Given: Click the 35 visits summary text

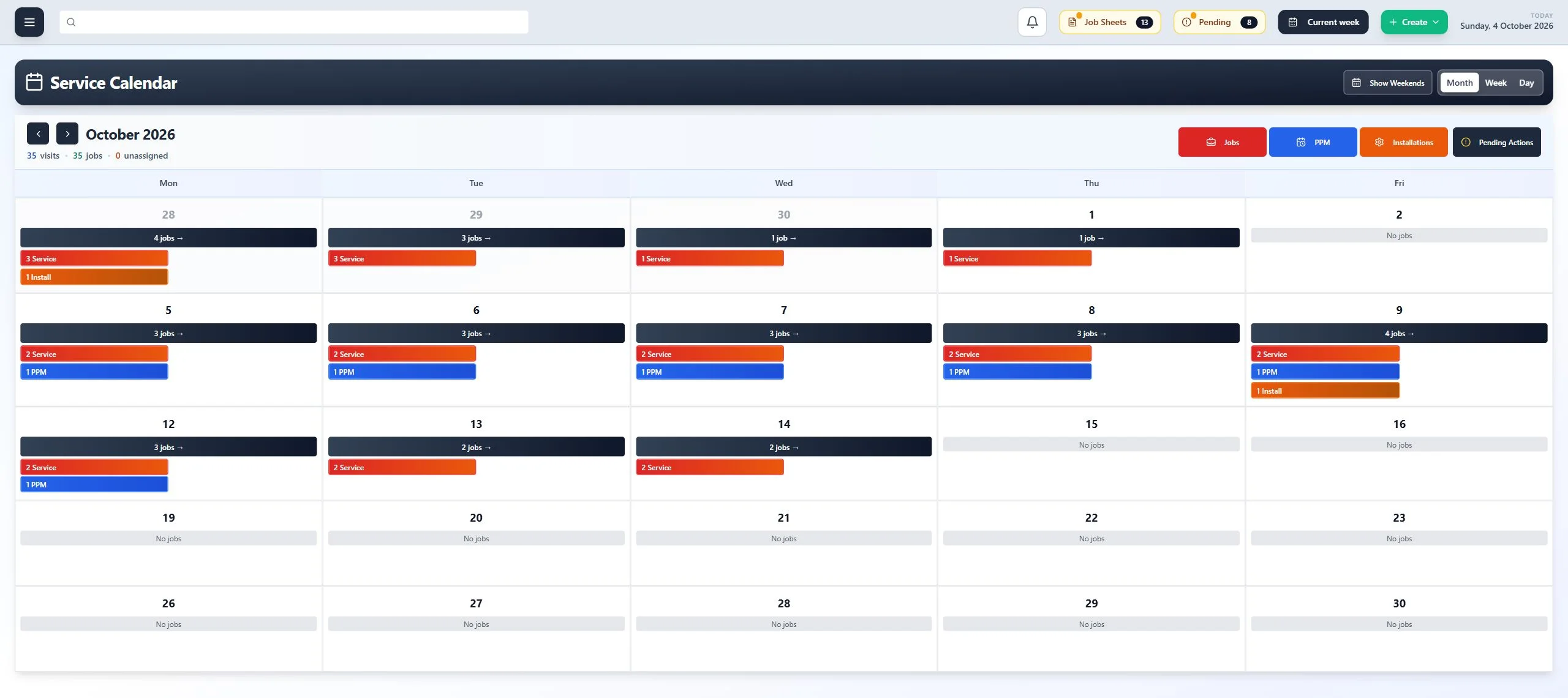Looking at the screenshot, I should [x=43, y=156].
